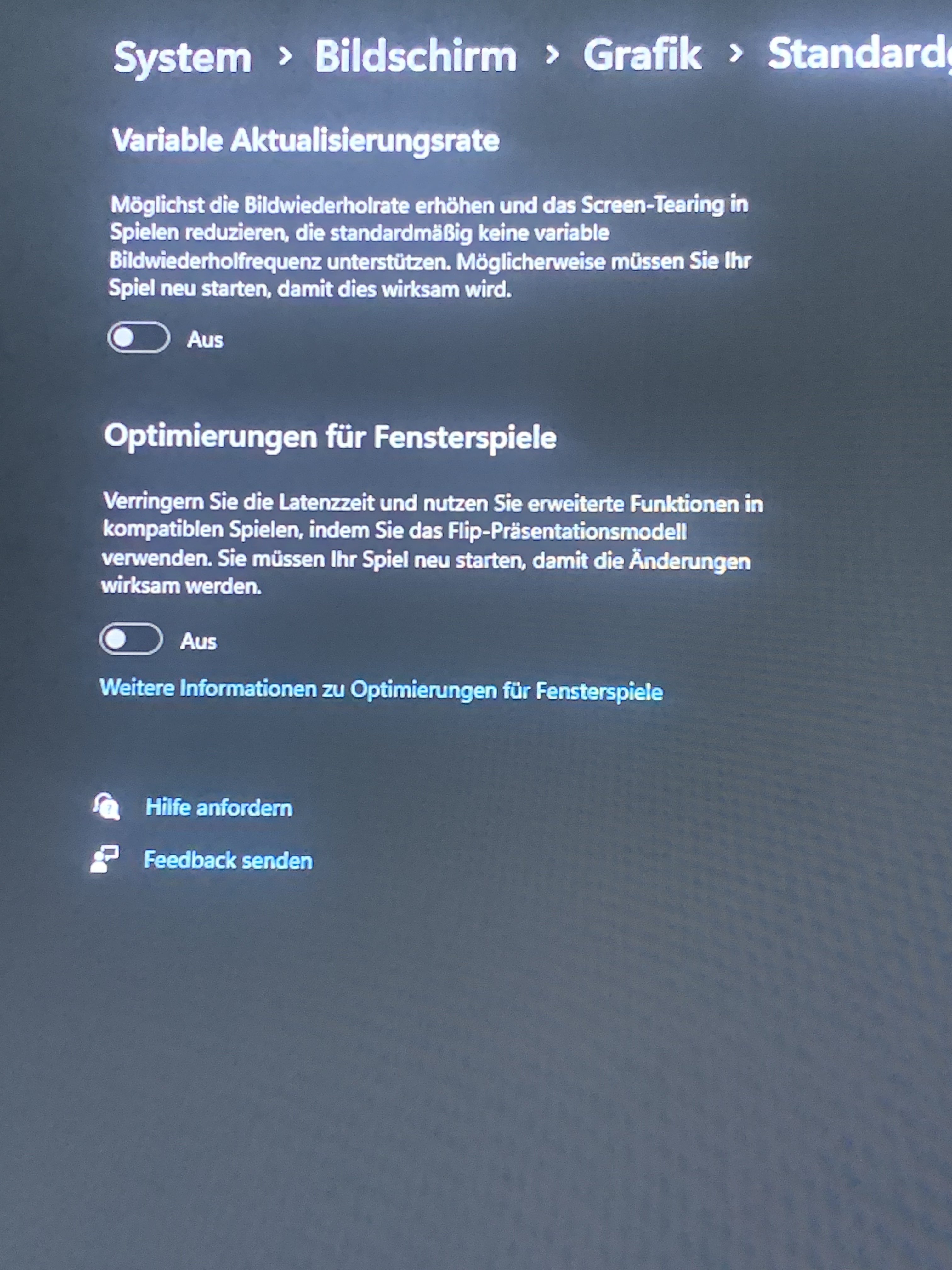Click the Hilfe anfordern headset icon

(107, 807)
